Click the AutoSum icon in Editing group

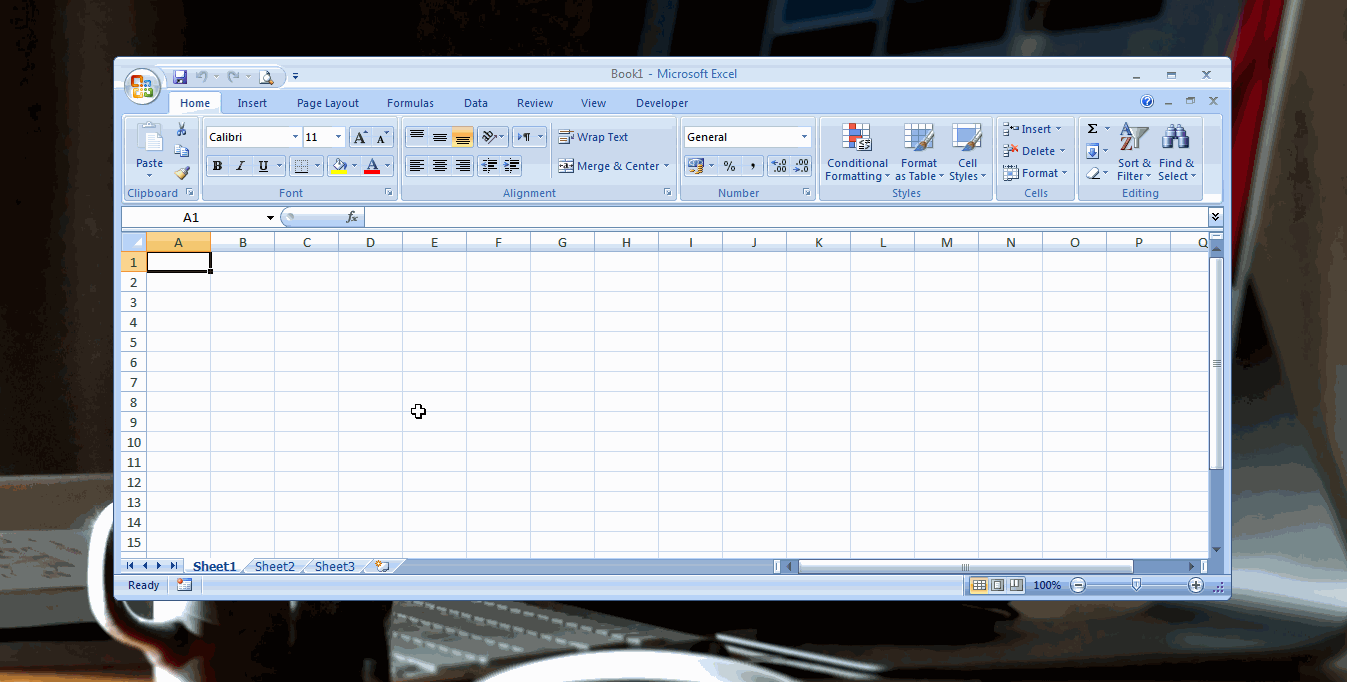tap(1092, 128)
